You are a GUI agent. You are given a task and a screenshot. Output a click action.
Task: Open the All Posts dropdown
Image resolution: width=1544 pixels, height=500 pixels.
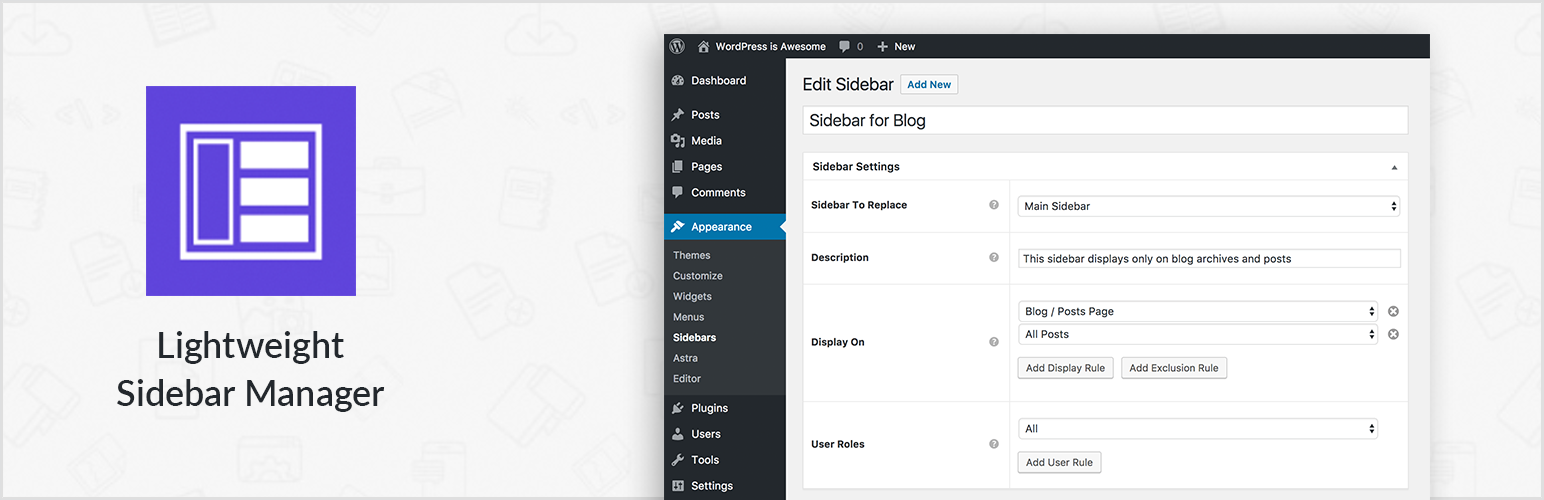tap(1197, 334)
